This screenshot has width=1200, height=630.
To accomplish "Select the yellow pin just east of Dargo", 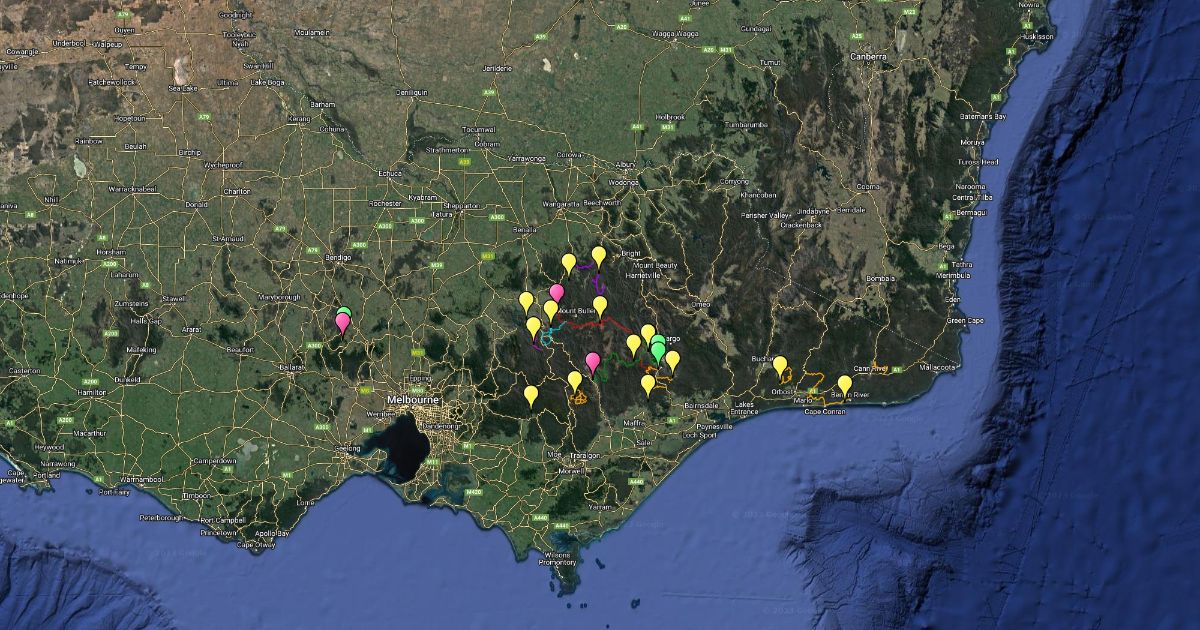I will pyautogui.click(x=672, y=360).
